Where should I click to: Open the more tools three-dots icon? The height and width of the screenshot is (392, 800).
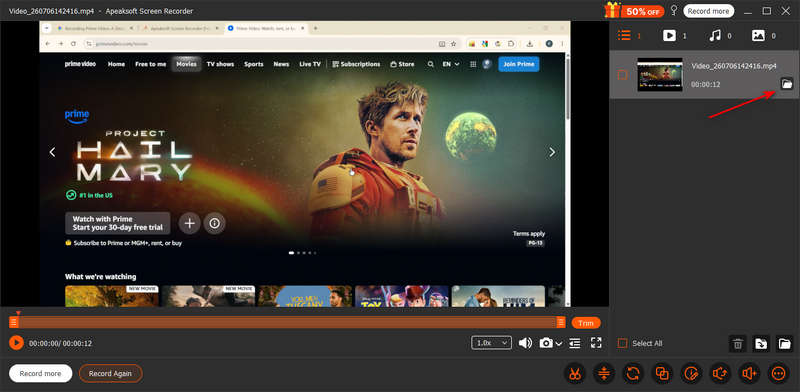click(779, 374)
